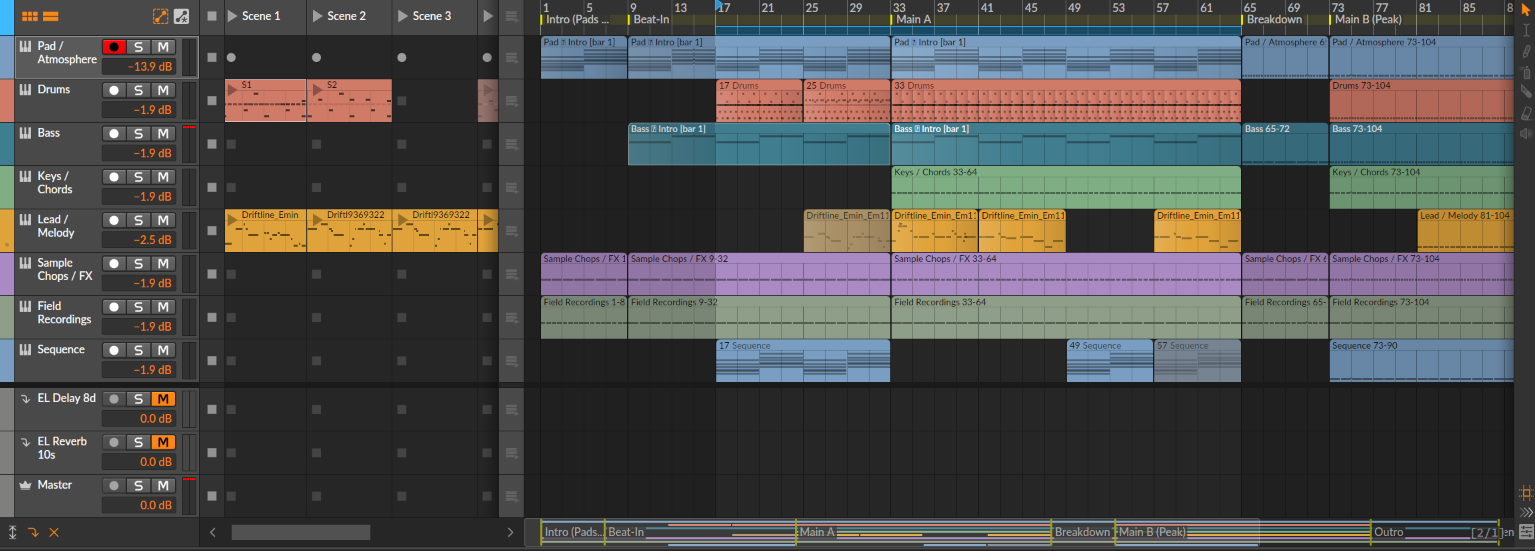Click the track height toggle icon at bottom left
The width and height of the screenshot is (1535, 551).
[x=13, y=532]
